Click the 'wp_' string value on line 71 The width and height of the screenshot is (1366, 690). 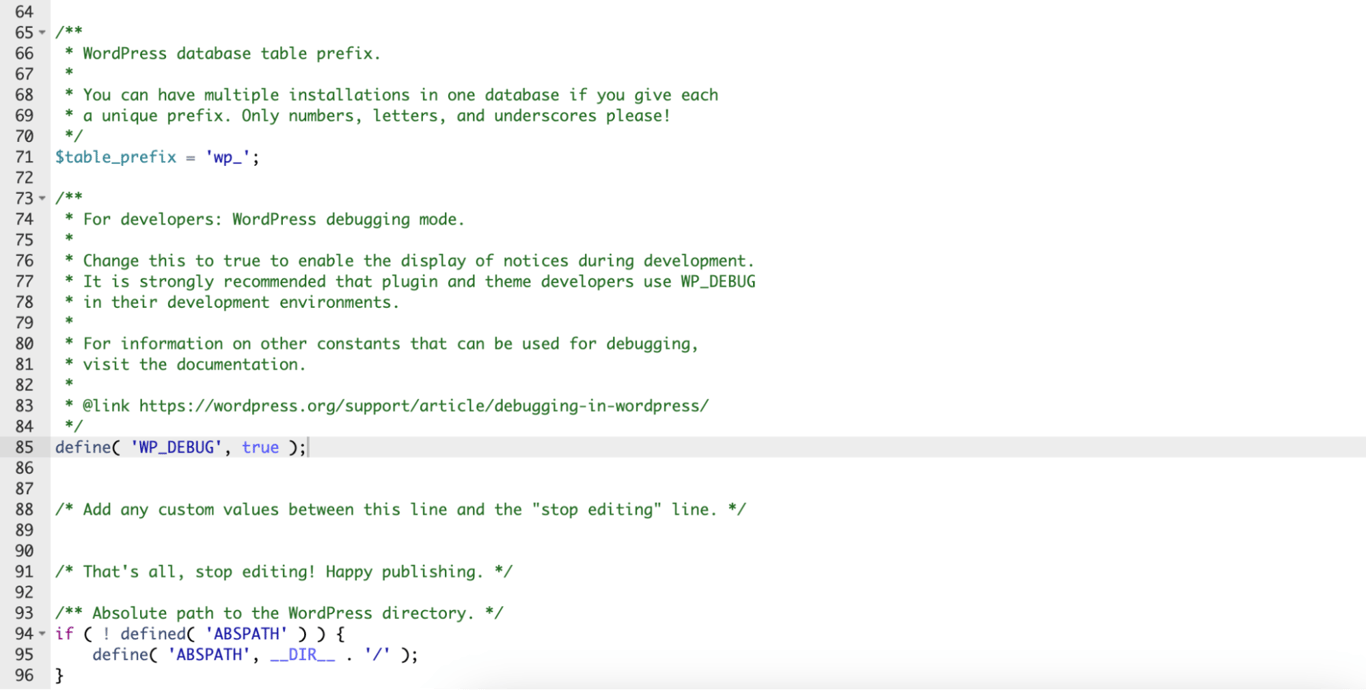click(x=228, y=157)
